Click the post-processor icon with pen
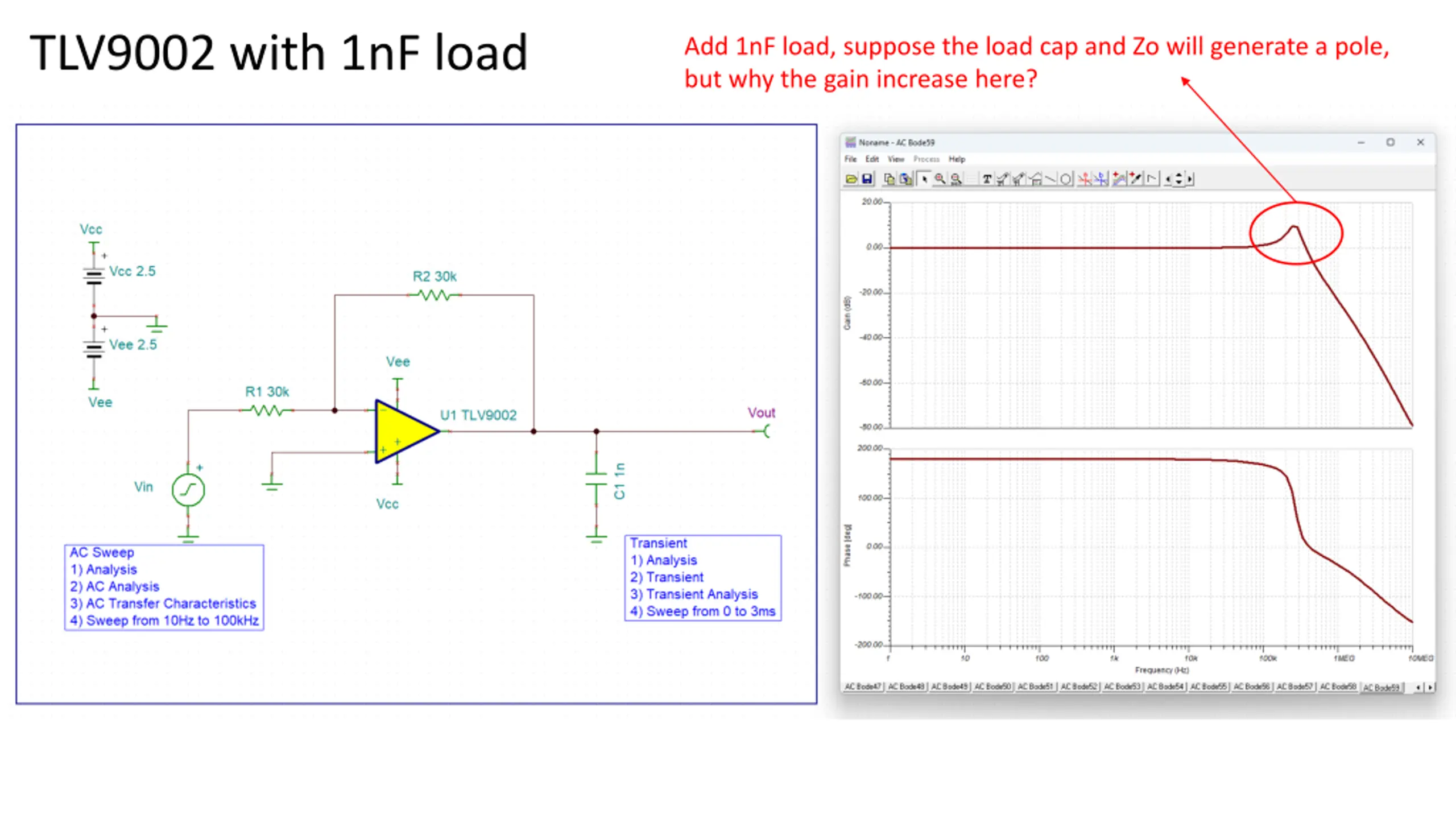Screen dimensions: 1456x819 click(x=1136, y=179)
